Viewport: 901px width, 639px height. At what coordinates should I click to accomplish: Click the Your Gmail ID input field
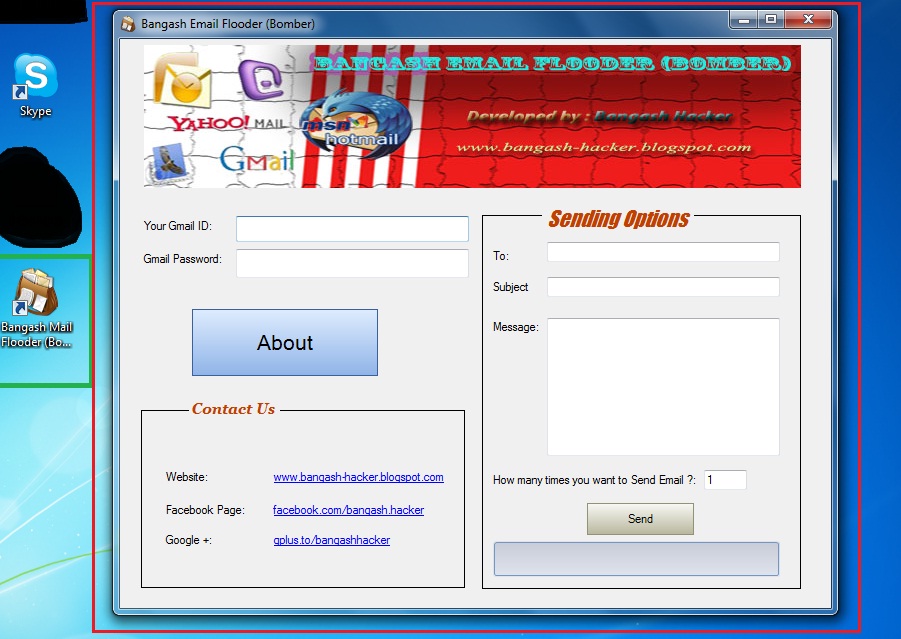[x=351, y=228]
